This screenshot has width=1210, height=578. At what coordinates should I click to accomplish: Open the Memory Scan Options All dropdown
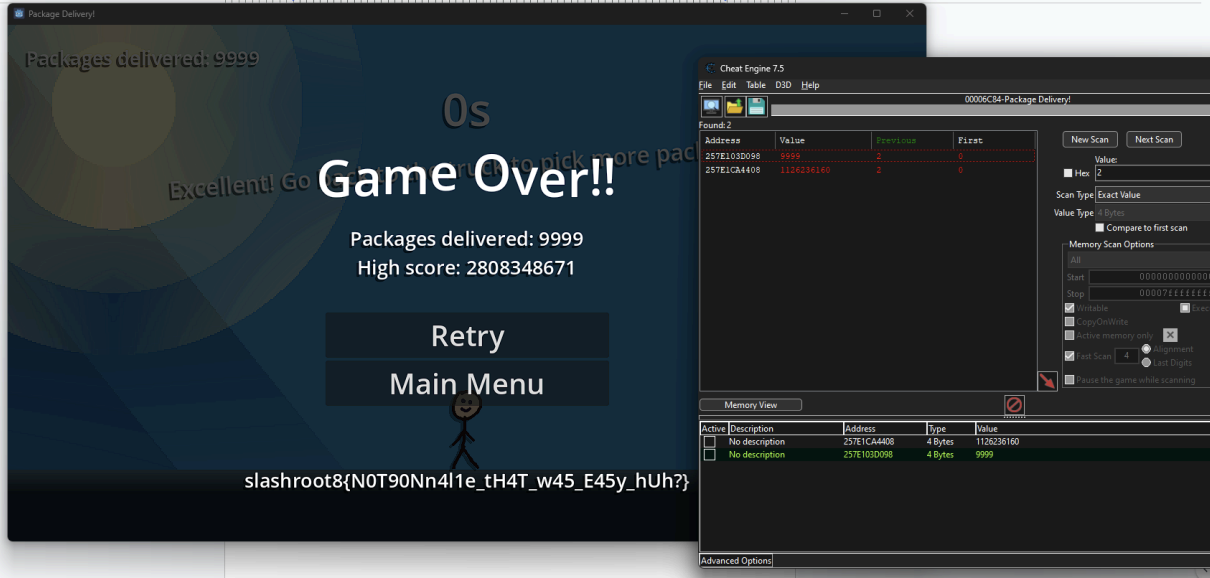pos(1138,260)
